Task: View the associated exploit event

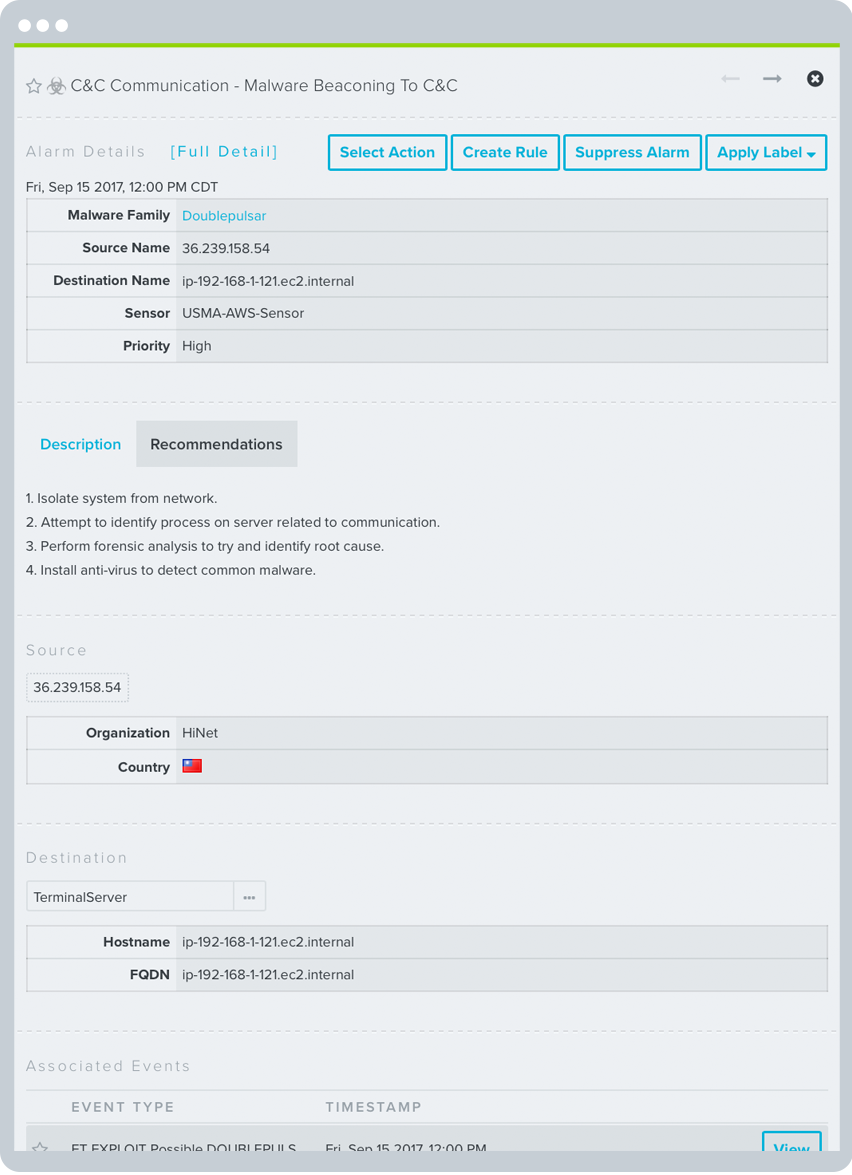Action: [791, 1148]
